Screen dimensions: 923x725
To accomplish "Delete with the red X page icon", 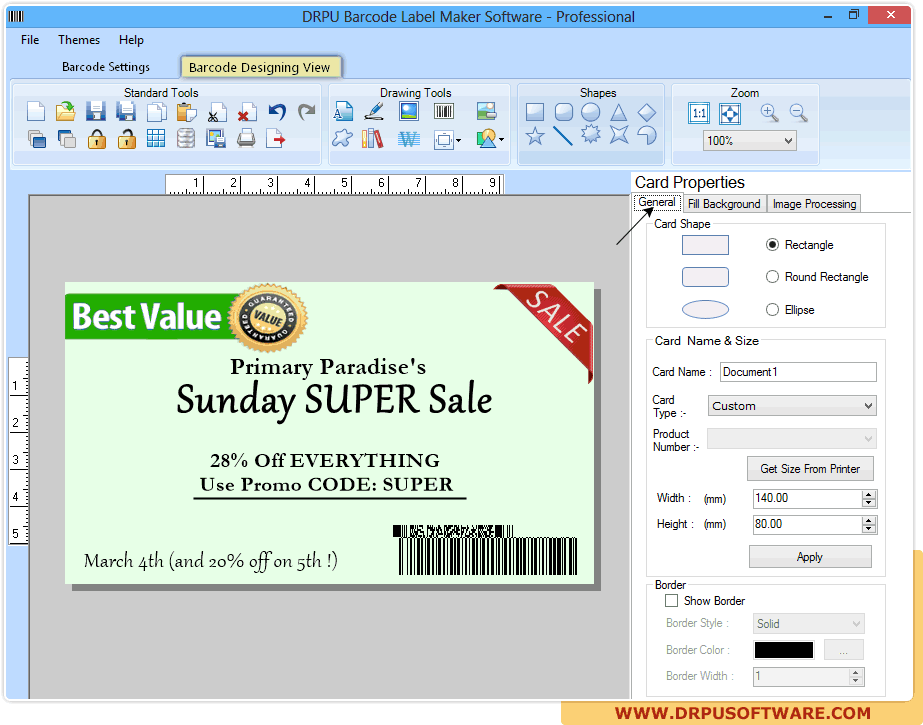I will click(246, 111).
